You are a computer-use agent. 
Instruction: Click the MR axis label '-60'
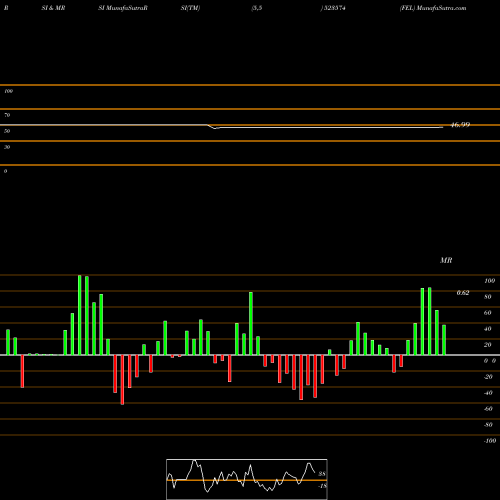coord(488,409)
